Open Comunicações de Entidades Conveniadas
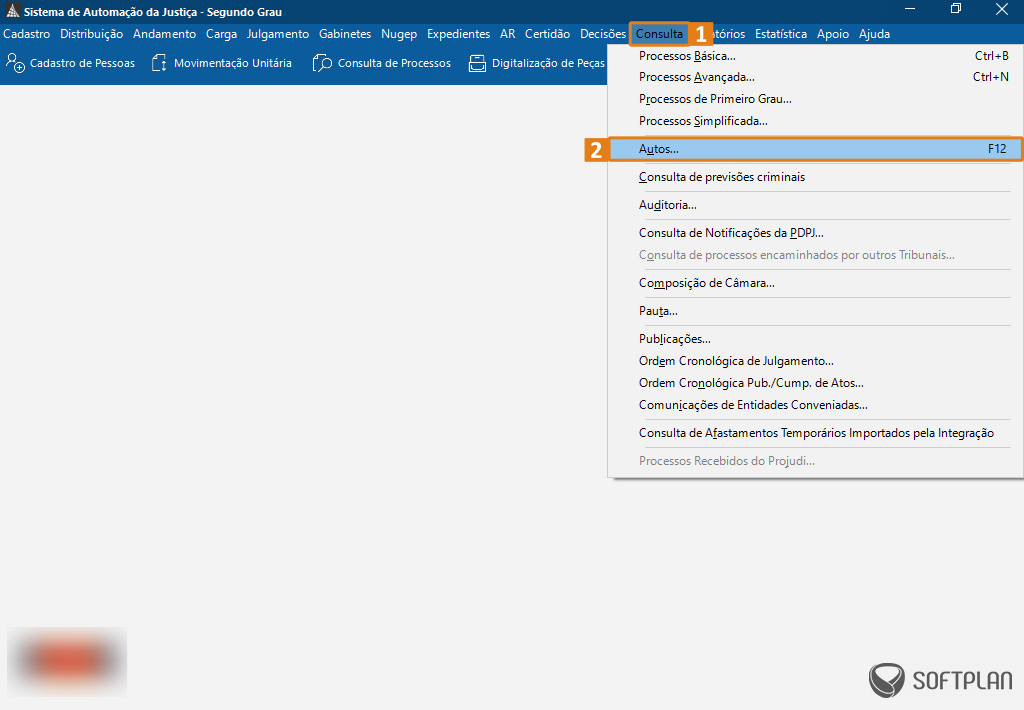The image size is (1024, 710). (x=816, y=405)
